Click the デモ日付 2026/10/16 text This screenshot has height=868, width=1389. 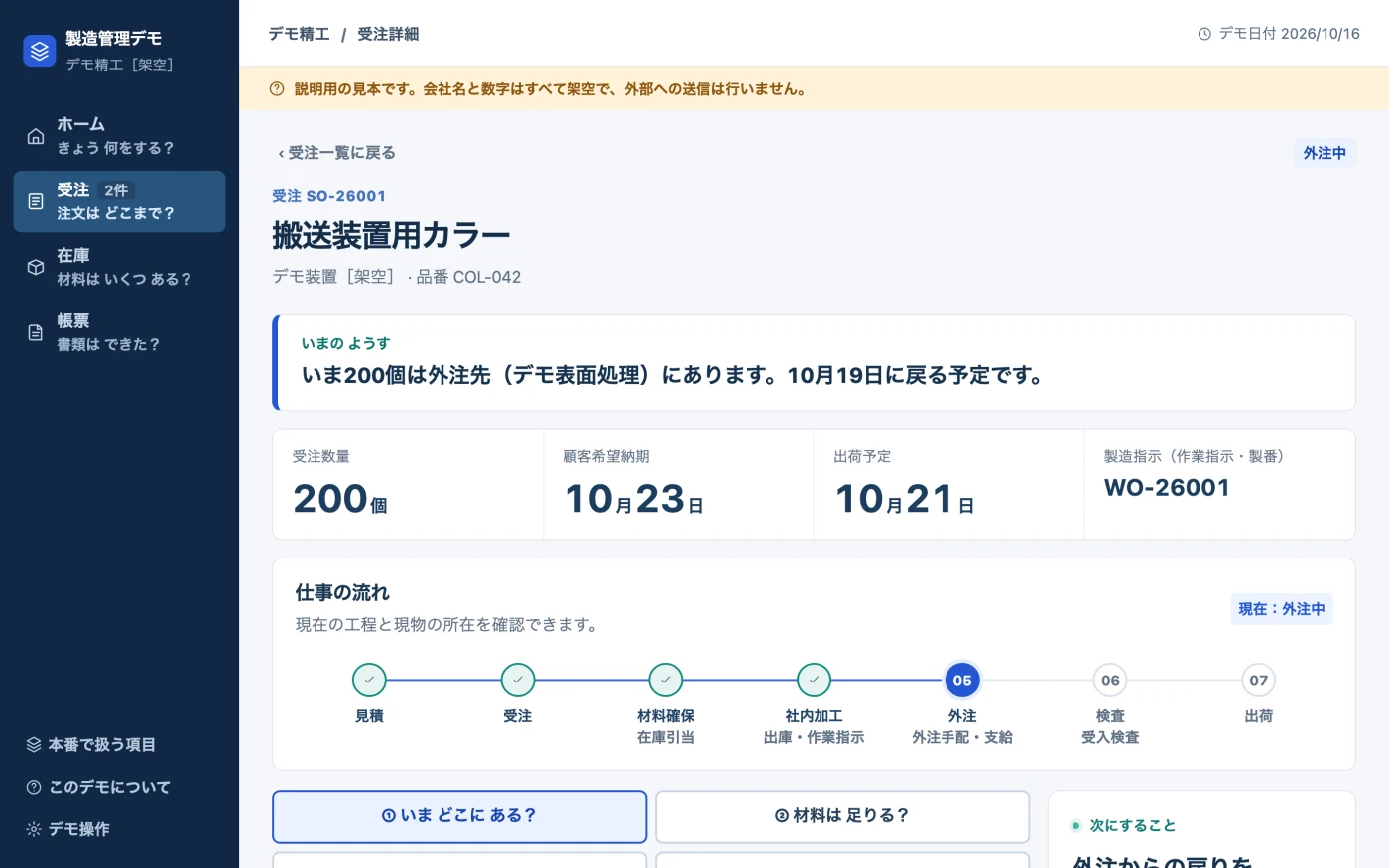(x=1290, y=34)
